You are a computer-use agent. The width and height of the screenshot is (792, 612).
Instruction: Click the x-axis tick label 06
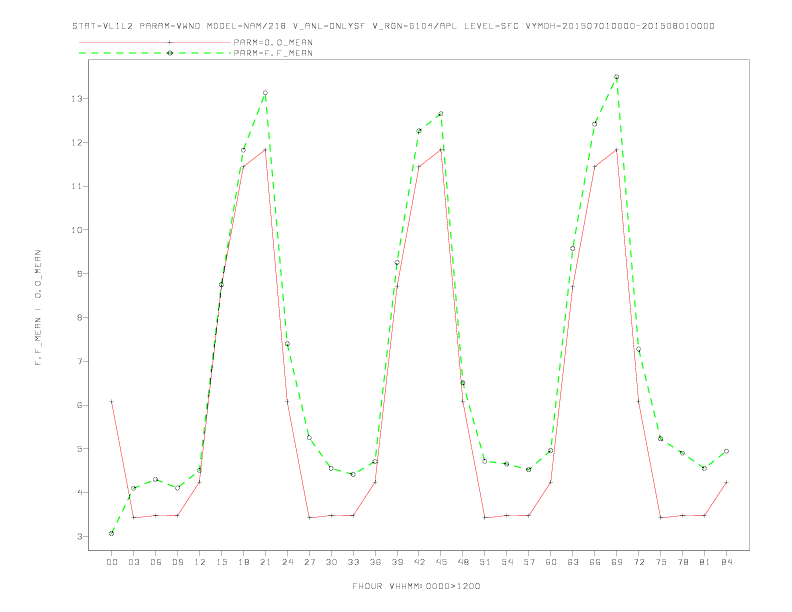156,562
